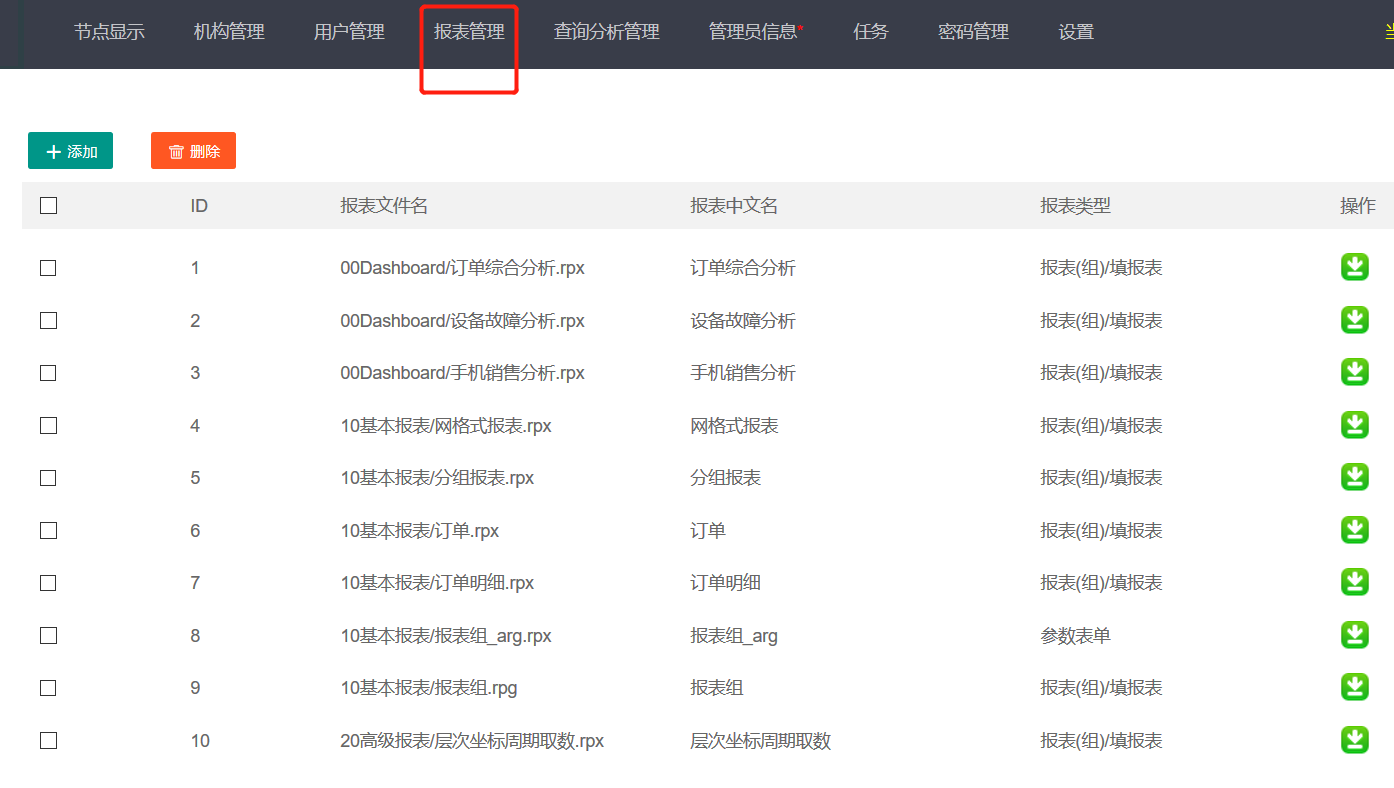Click the ID cell showing 8

click(x=195, y=636)
